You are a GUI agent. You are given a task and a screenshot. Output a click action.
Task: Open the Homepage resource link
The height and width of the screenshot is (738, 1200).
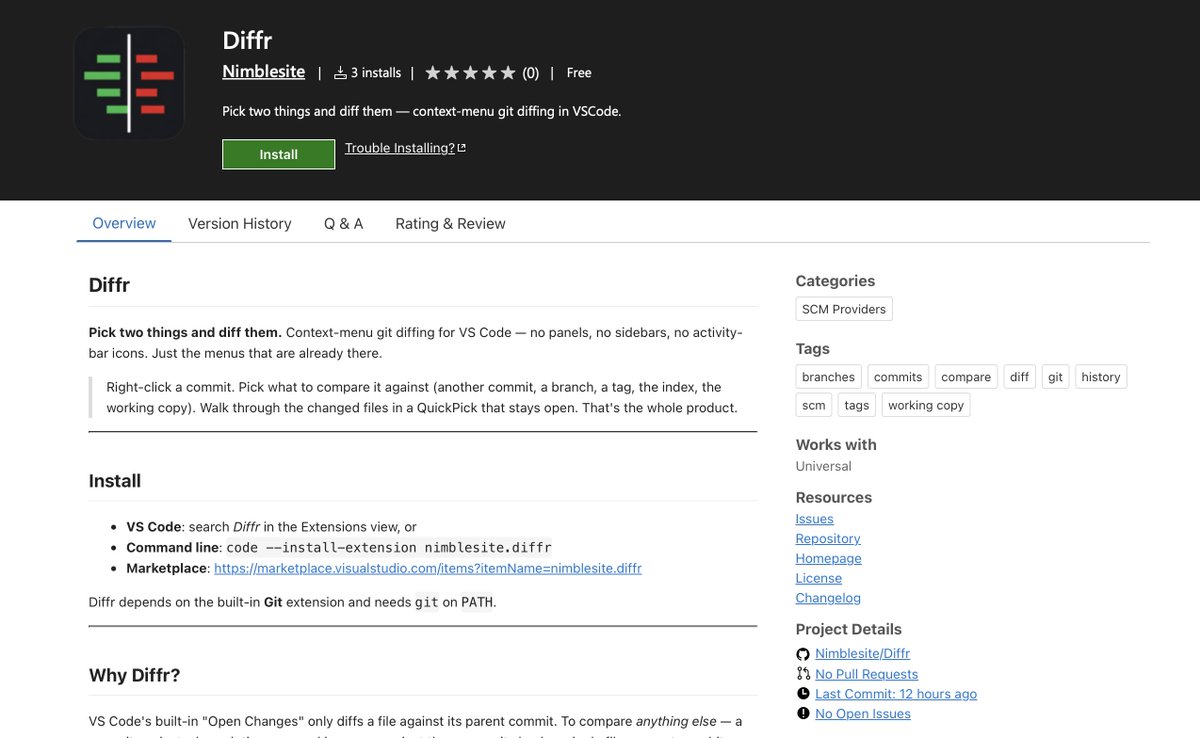(828, 559)
